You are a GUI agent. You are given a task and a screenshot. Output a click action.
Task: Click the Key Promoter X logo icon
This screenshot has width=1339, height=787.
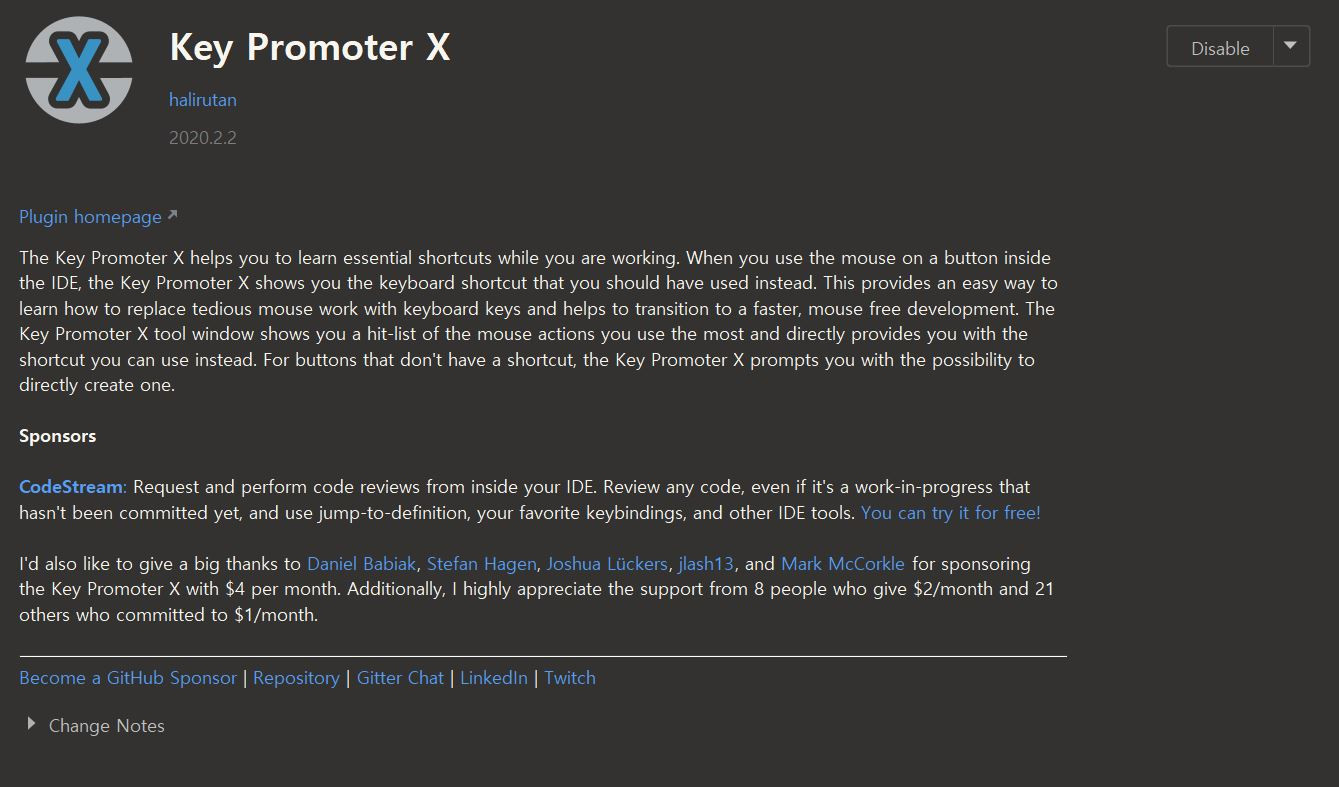[79, 70]
